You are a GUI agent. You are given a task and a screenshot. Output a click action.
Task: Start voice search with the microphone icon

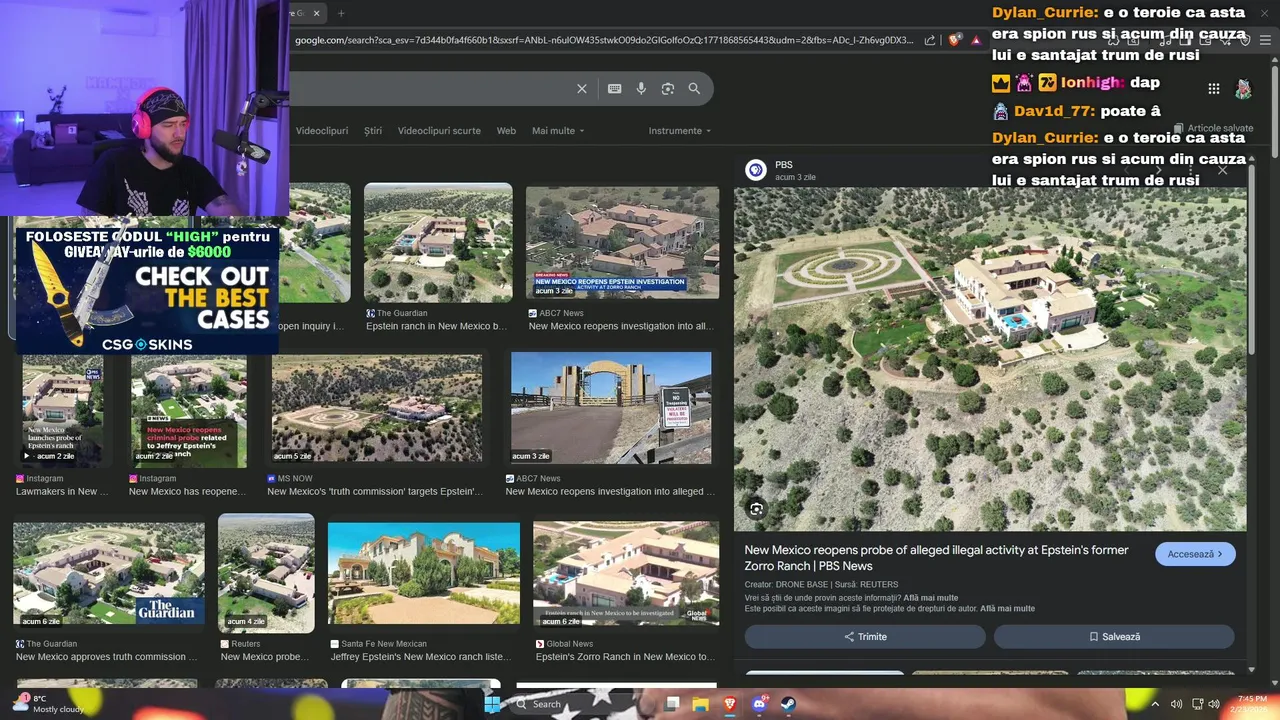pyautogui.click(x=641, y=89)
